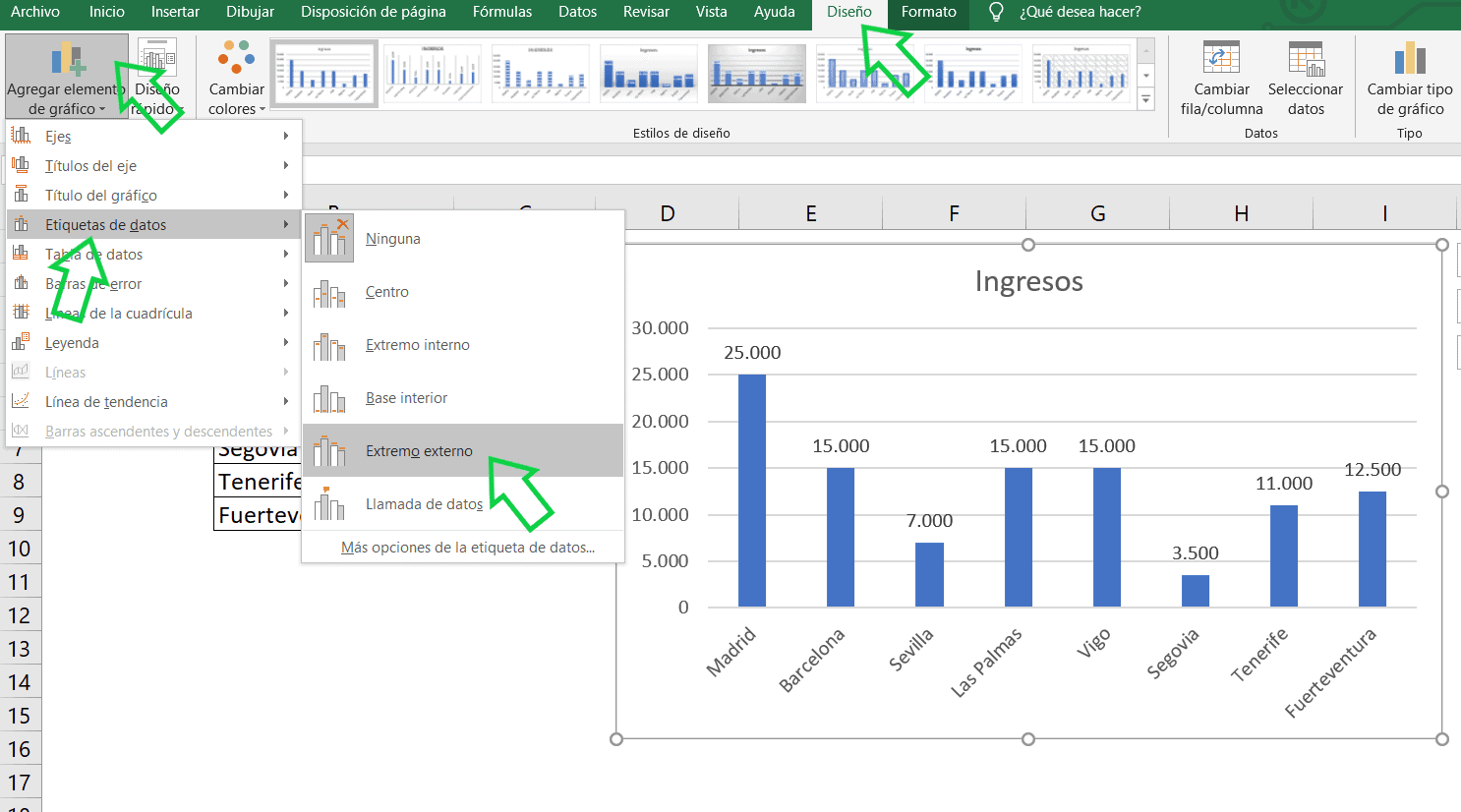Open the Vista ribbon tab
The image size is (1461, 812).
(711, 12)
